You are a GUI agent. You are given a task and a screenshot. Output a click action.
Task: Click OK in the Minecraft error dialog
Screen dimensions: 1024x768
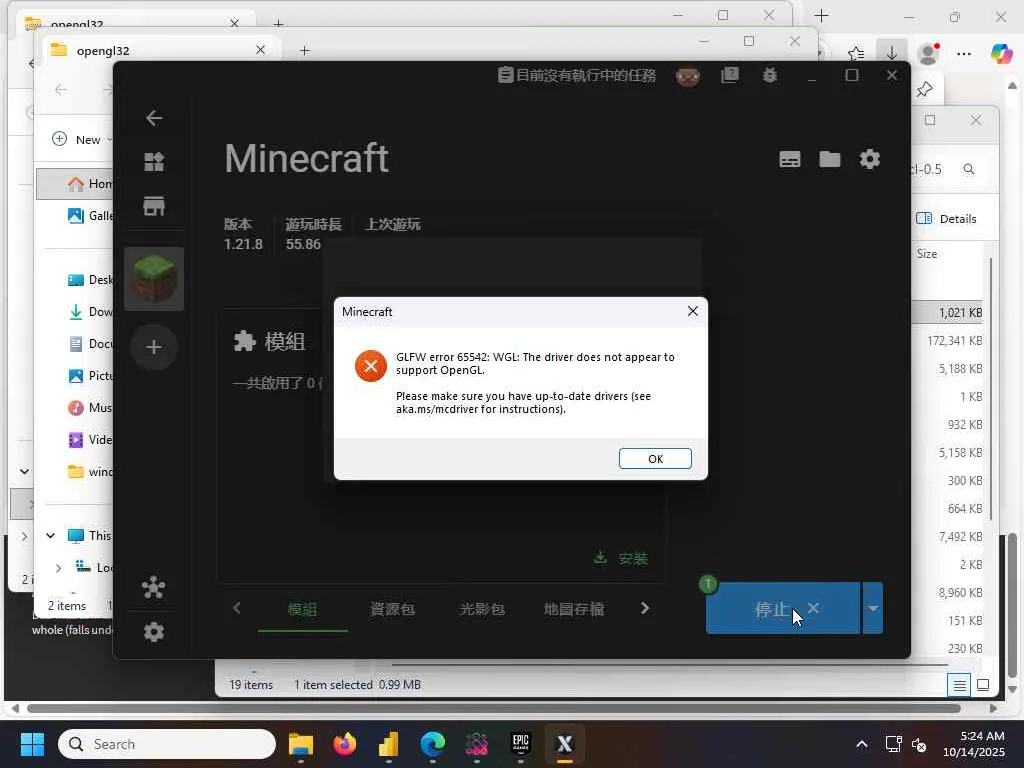[x=655, y=458]
